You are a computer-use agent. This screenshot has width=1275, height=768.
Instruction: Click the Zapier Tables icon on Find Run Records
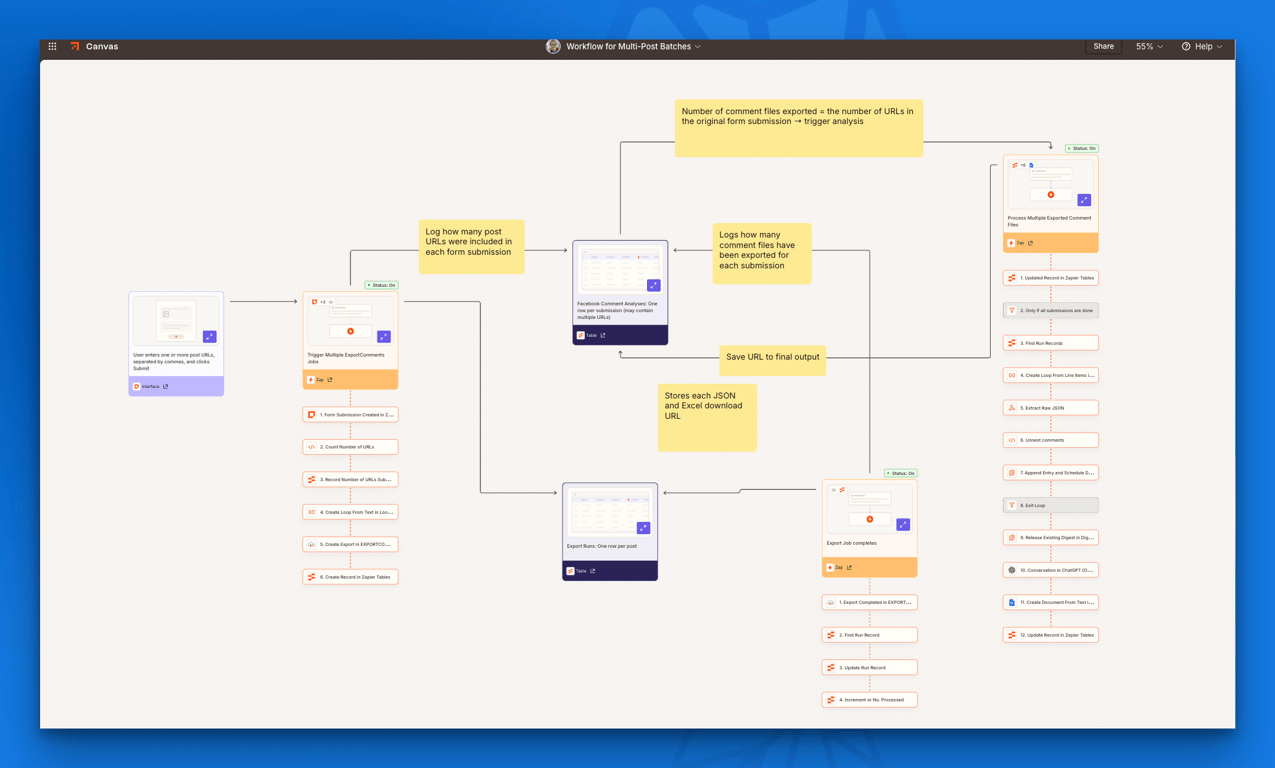pos(1013,342)
